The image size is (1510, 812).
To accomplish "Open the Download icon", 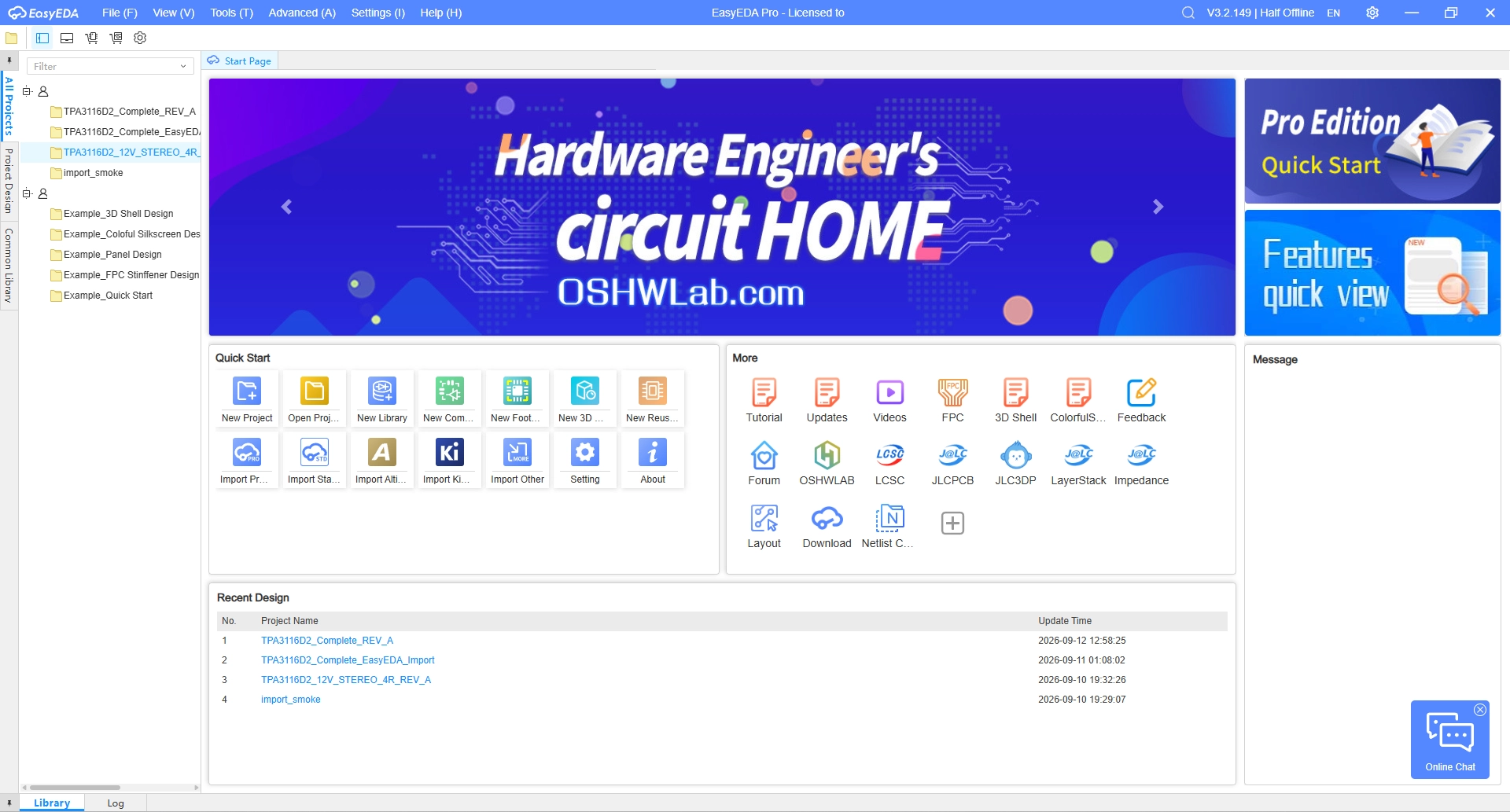I will 827,518.
